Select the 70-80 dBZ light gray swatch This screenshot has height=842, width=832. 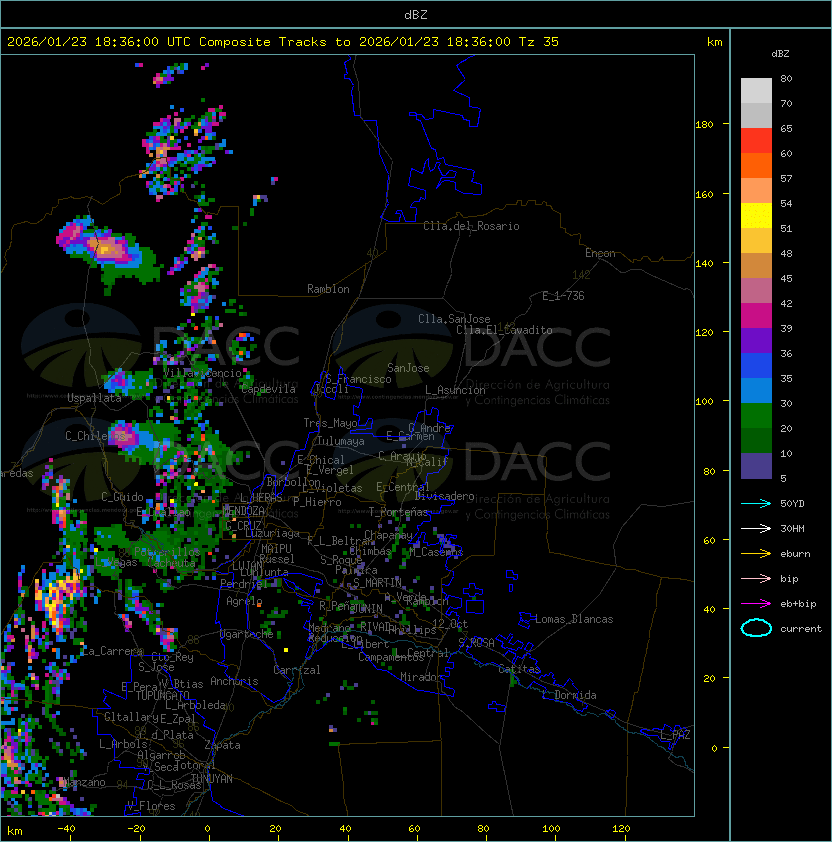click(x=756, y=91)
